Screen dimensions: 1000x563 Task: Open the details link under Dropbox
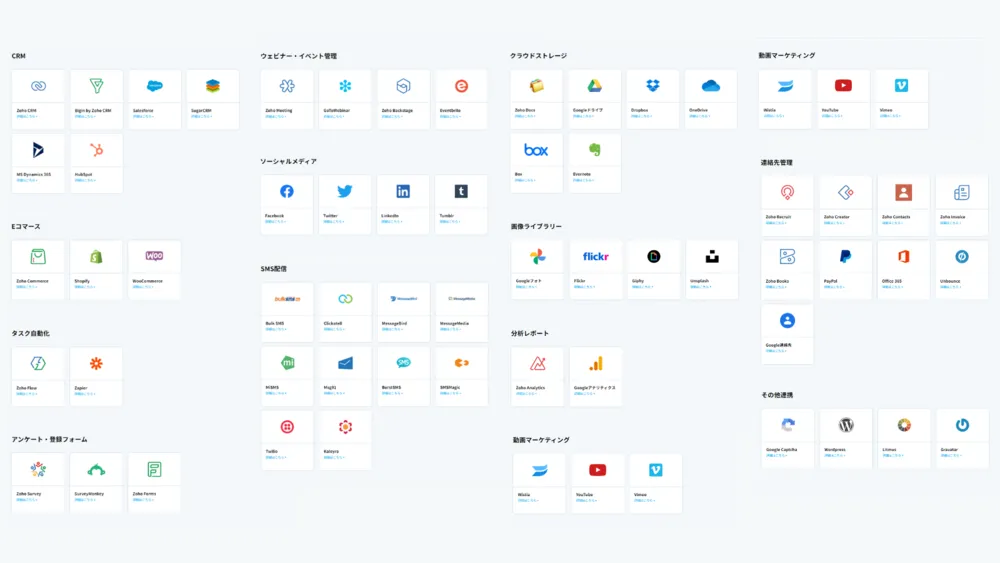coord(642,116)
